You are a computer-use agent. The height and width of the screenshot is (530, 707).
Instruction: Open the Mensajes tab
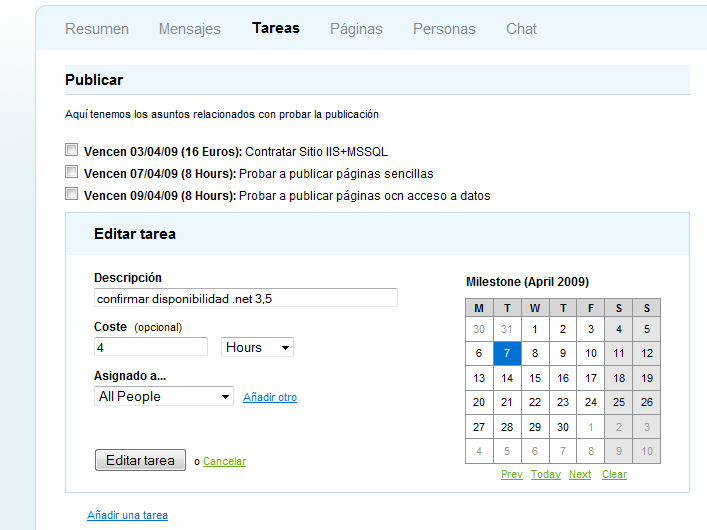(x=189, y=29)
